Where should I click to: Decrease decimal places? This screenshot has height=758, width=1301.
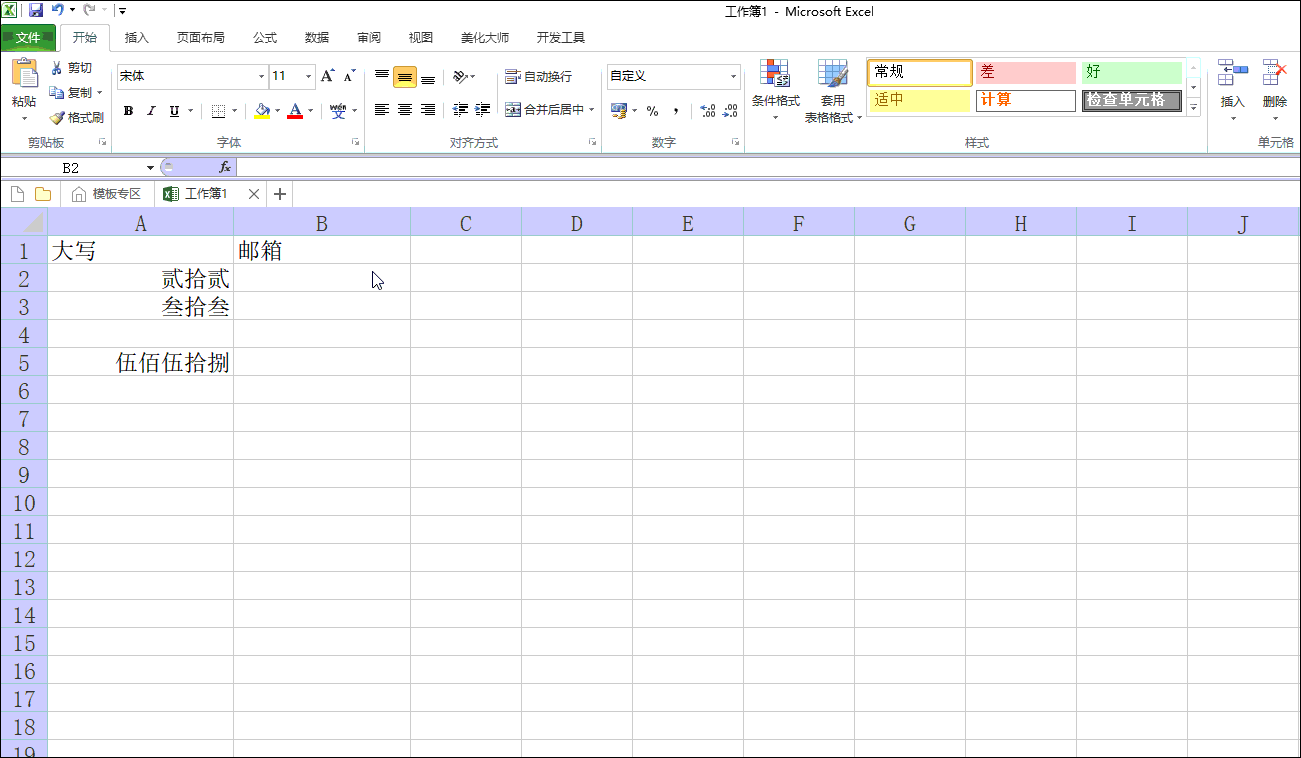click(x=732, y=111)
